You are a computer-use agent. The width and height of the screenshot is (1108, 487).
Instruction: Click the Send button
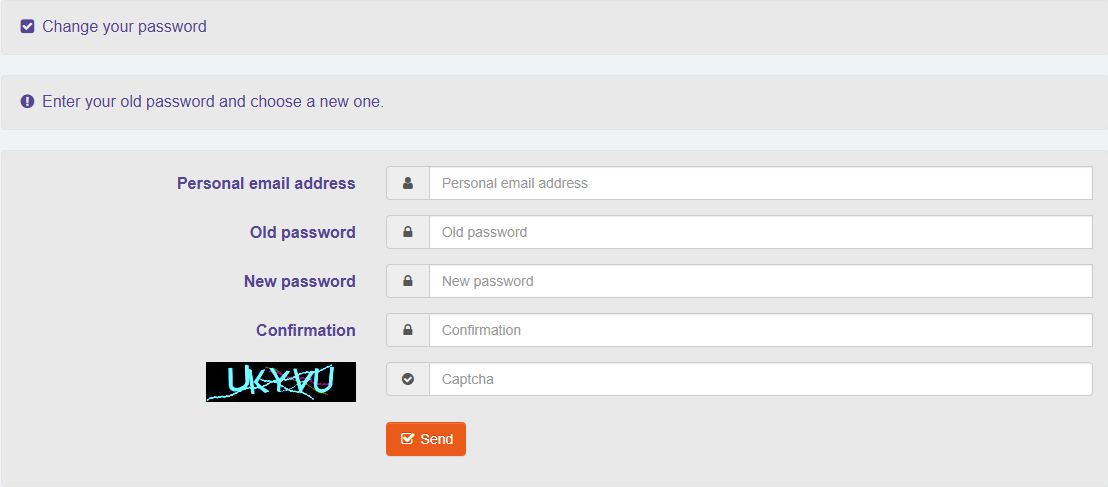point(426,439)
